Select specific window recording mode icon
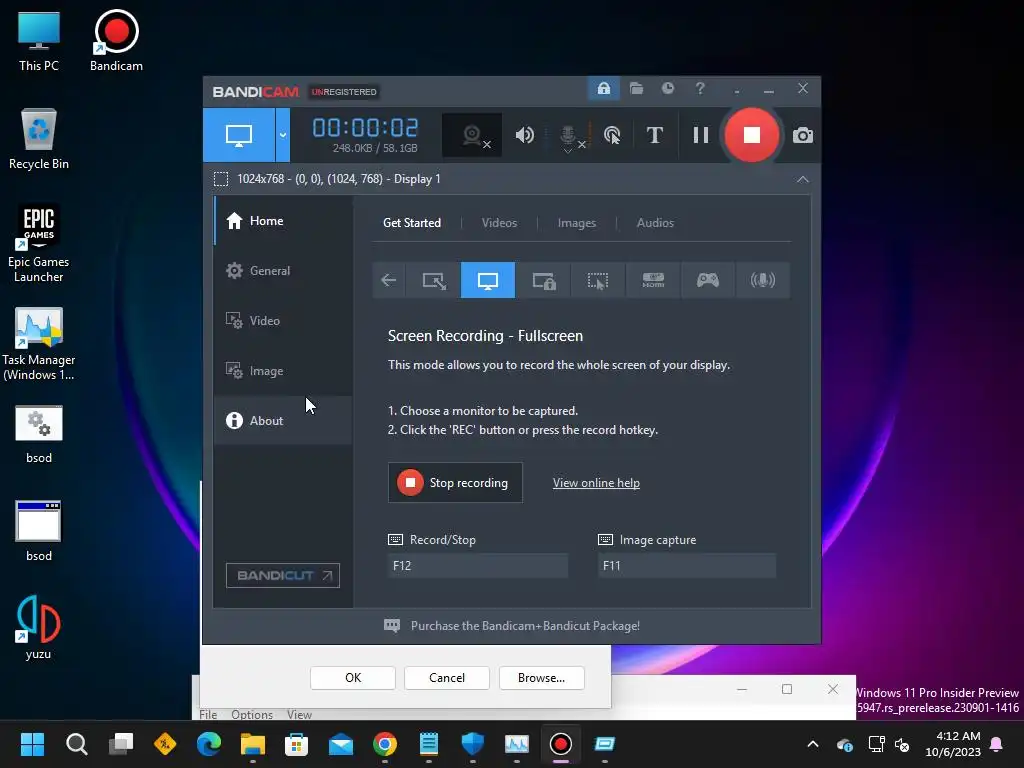1024x768 pixels. 543,280
